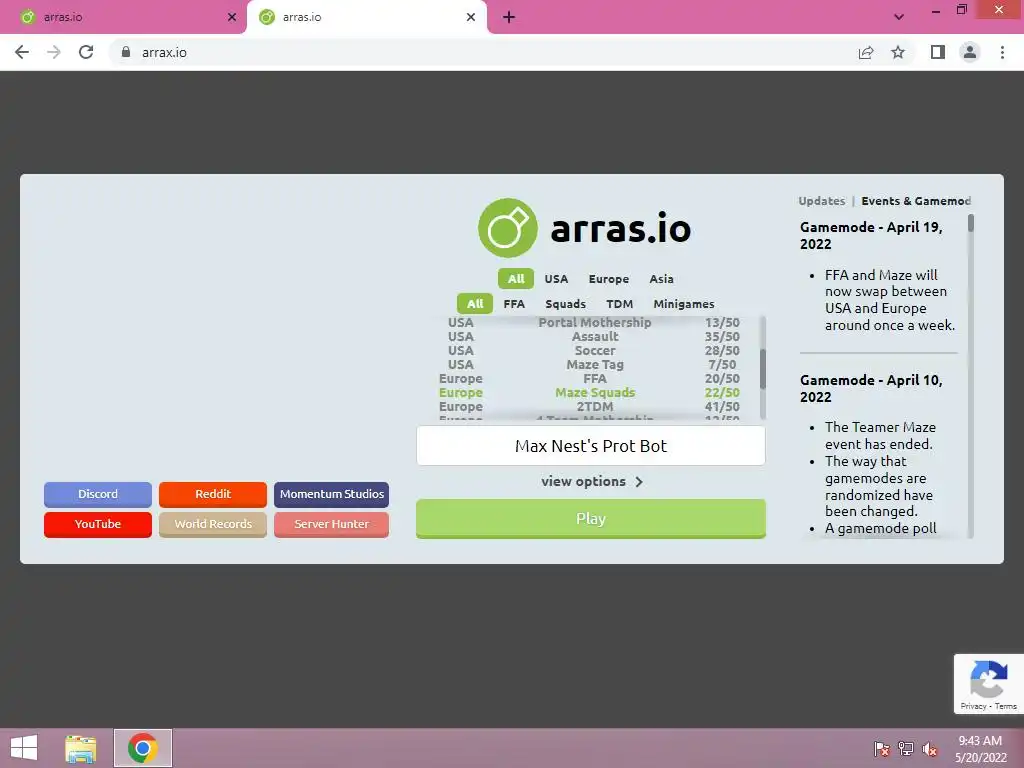Screen dimensions: 1024x768
Task: Open the World Records button
Action: coord(213,524)
